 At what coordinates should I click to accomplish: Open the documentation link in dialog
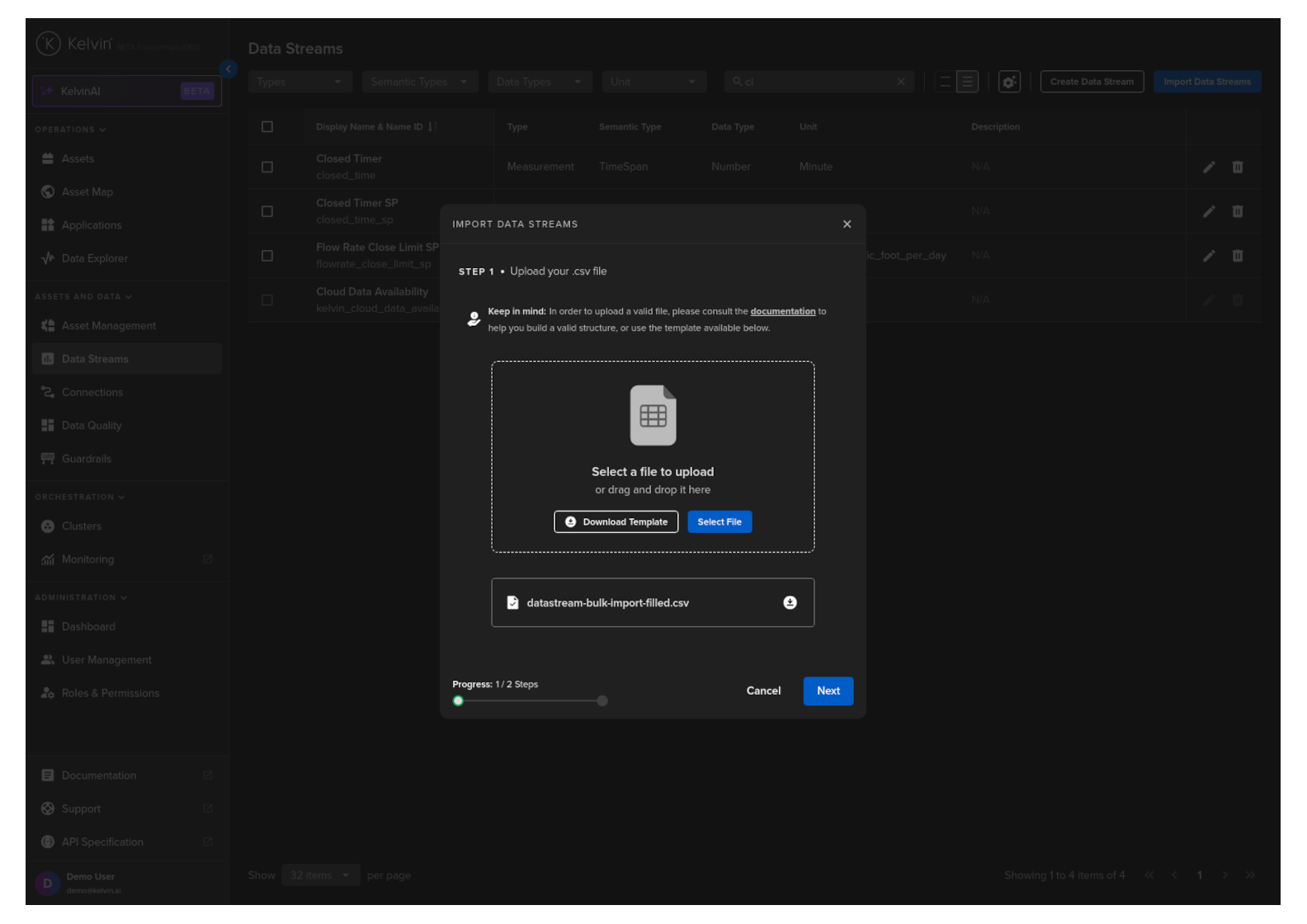pos(782,312)
